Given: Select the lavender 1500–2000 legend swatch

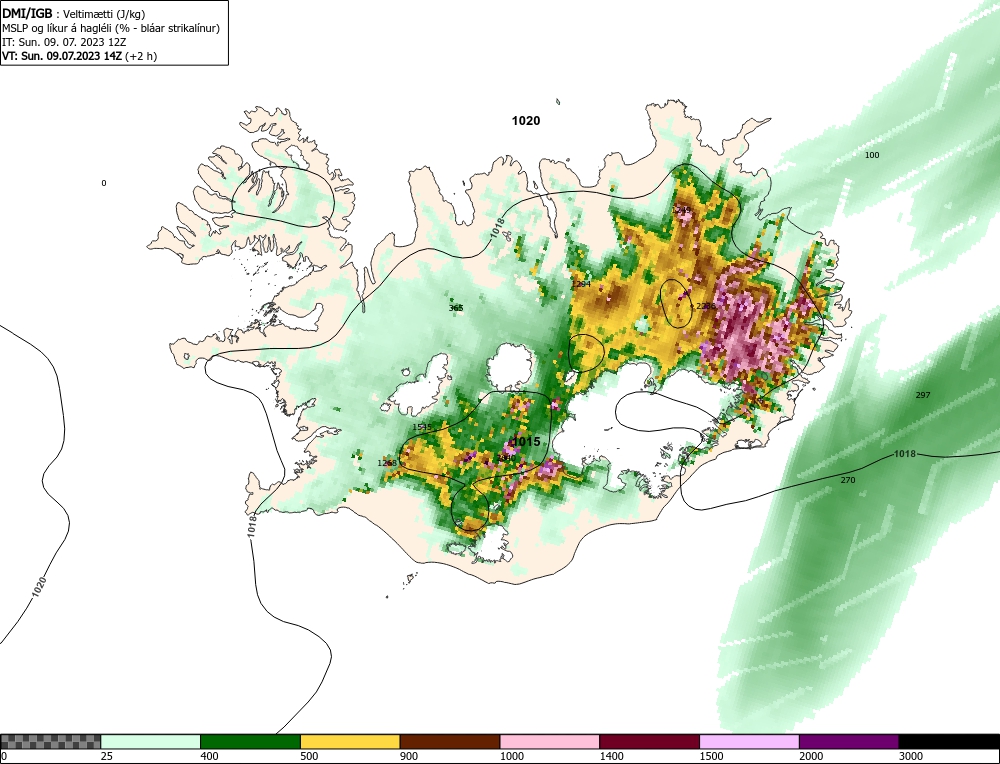Looking at the screenshot, I should pyautogui.click(x=749, y=742).
